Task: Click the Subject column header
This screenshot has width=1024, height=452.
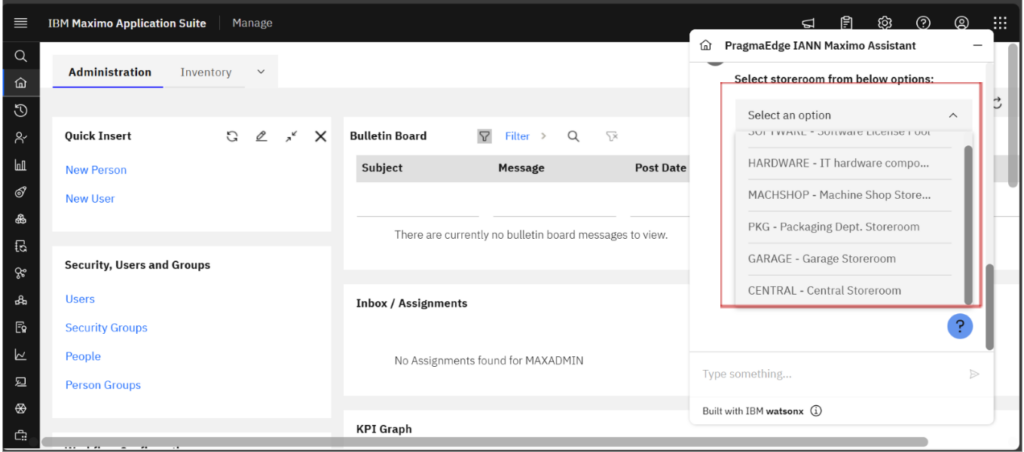Action: tap(382, 168)
